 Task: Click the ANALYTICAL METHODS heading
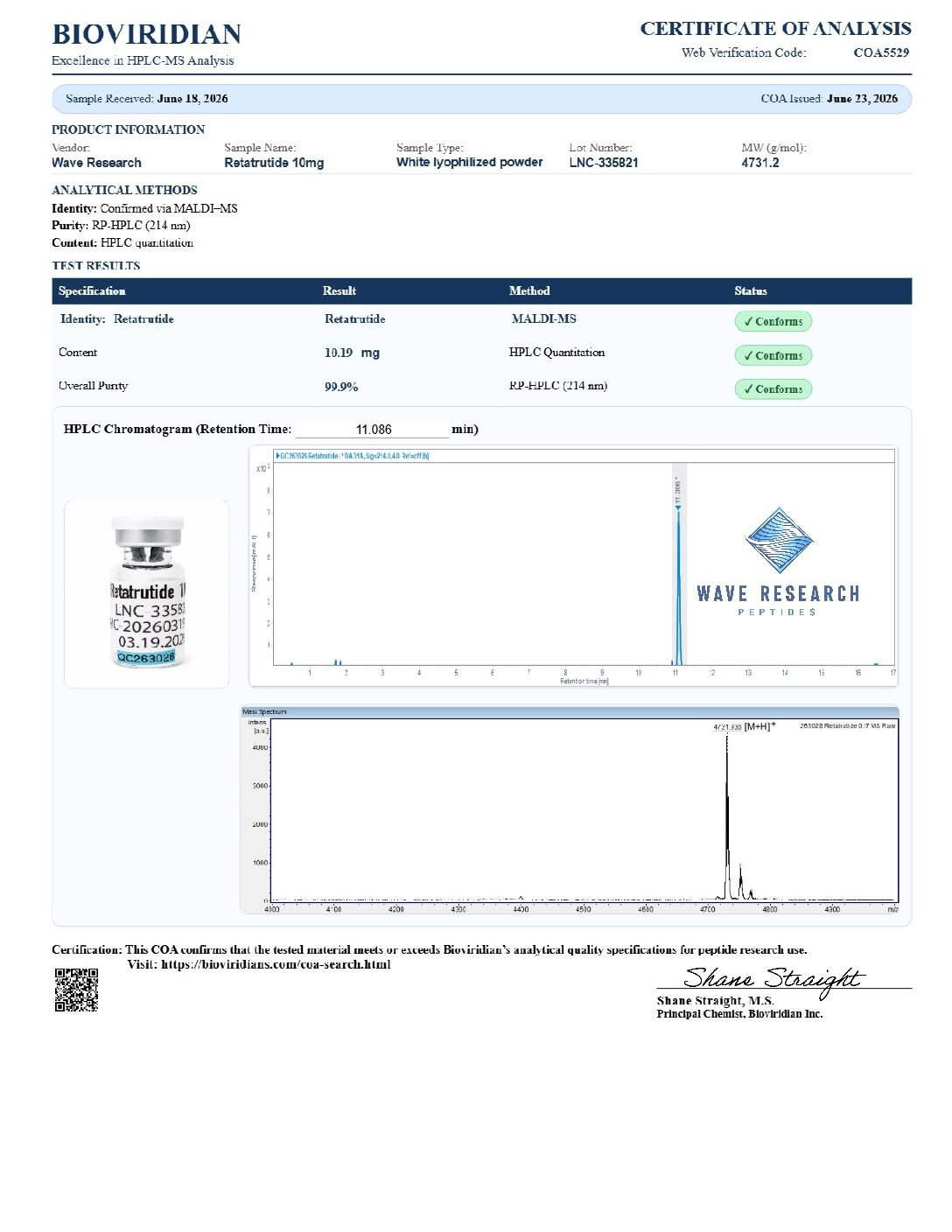coord(124,190)
